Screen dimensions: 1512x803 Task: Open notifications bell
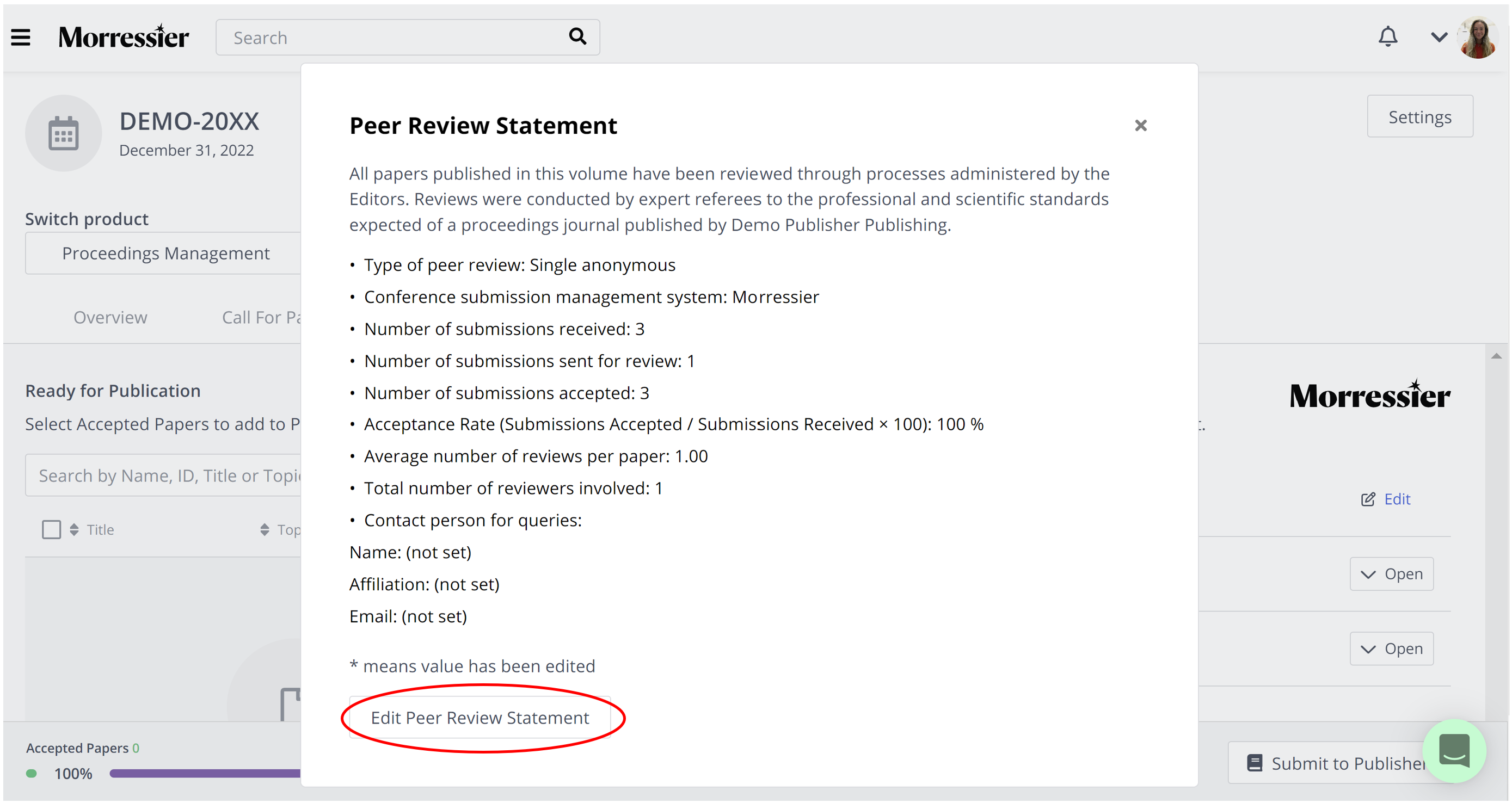[x=1387, y=37]
